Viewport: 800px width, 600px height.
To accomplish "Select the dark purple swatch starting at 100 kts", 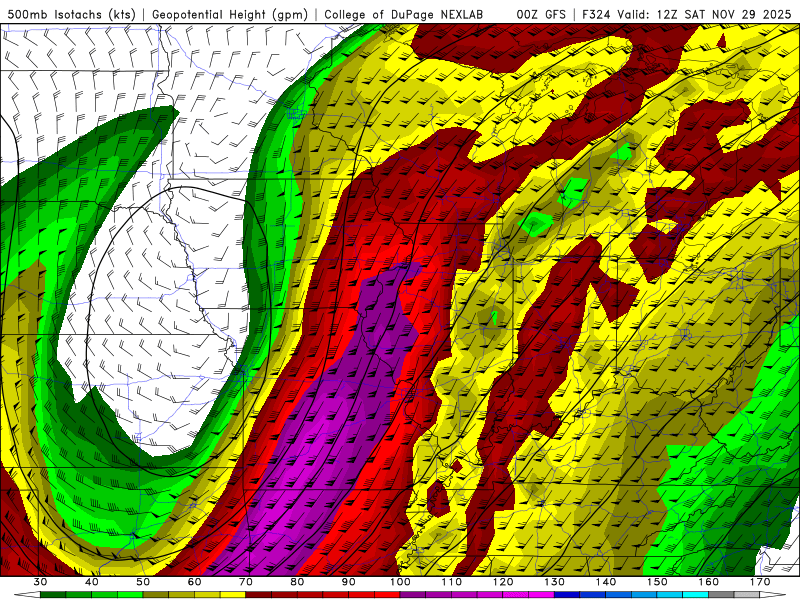I will 413,594.
